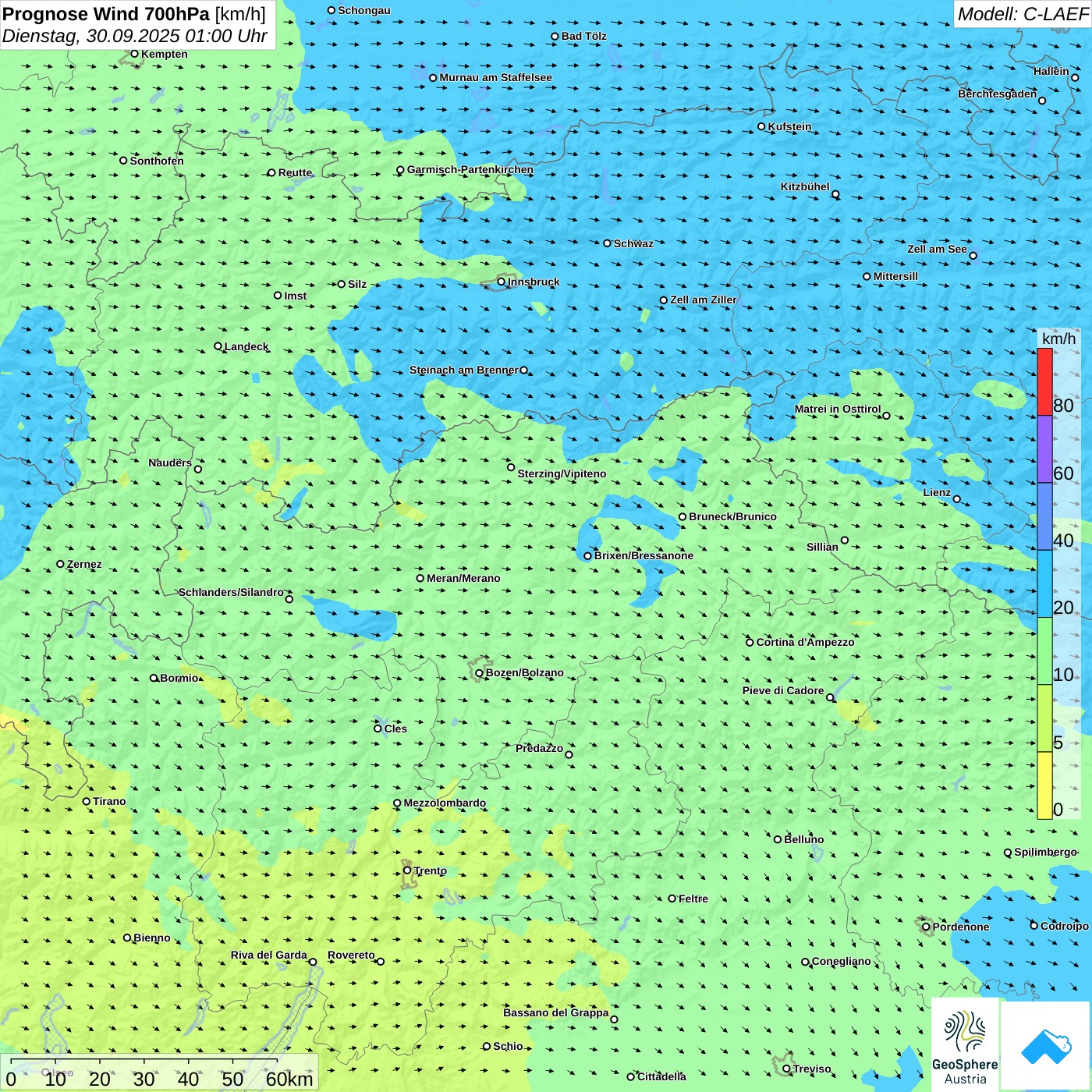
Task: Click the Sonthofen label
Action: [157, 161]
